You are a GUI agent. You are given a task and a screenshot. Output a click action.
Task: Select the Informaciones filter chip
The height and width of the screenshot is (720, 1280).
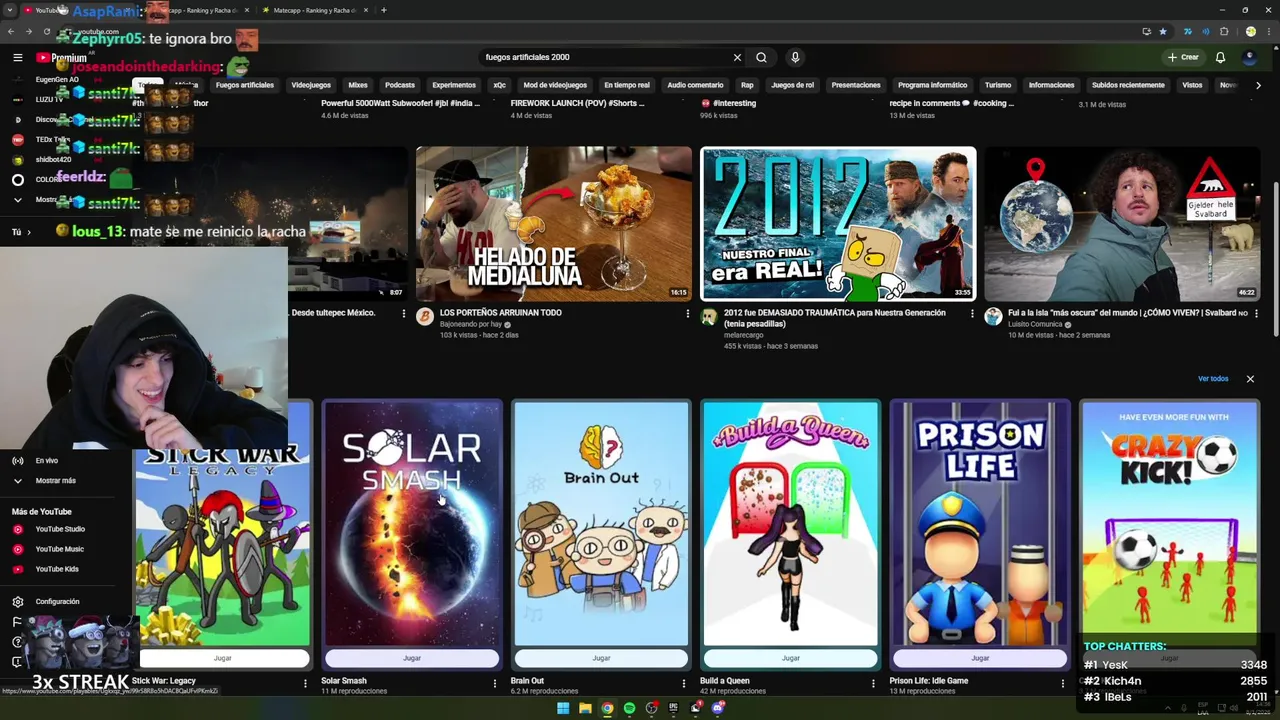pyautogui.click(x=1051, y=85)
